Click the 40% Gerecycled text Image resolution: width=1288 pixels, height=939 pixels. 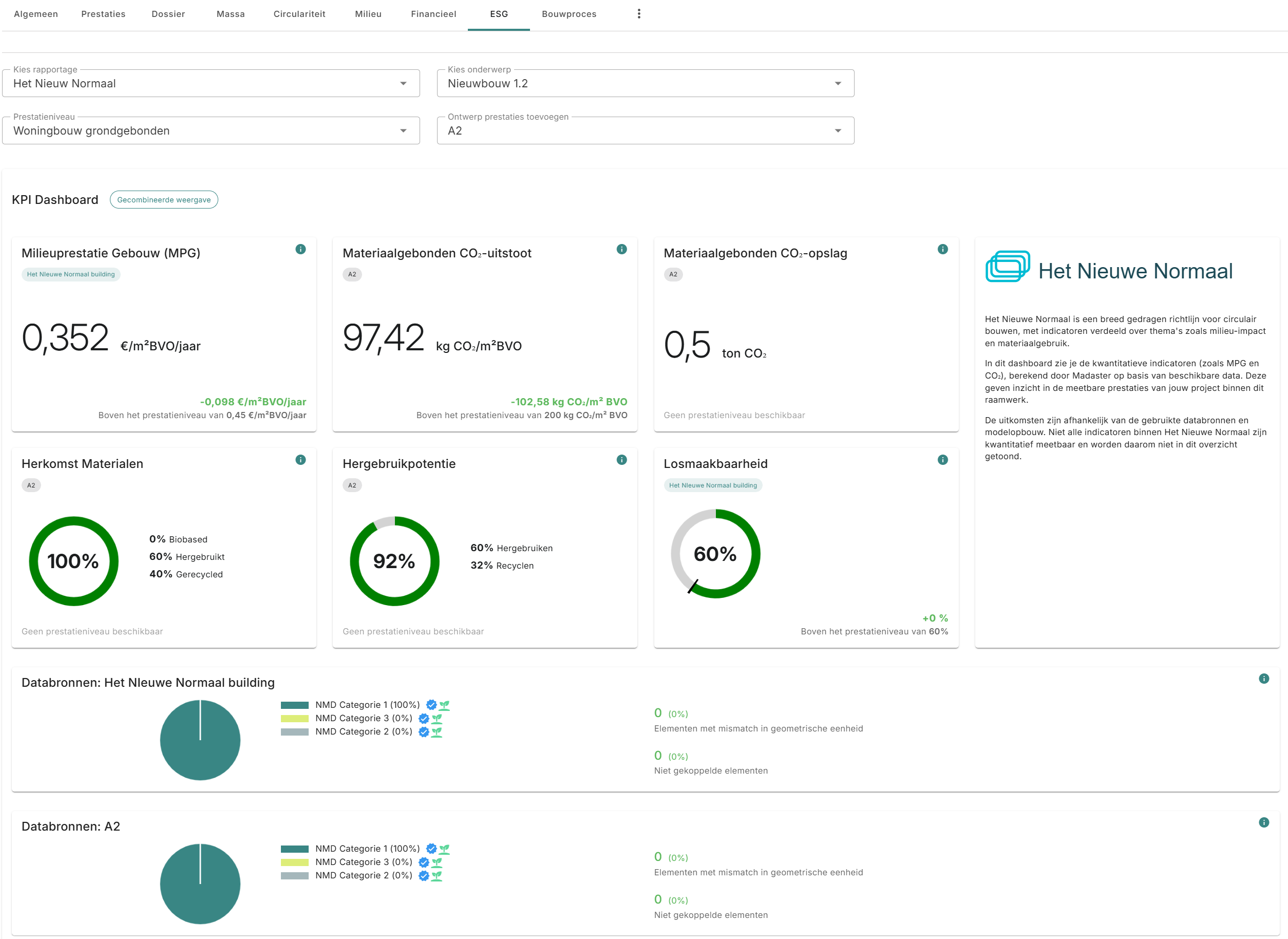click(186, 575)
